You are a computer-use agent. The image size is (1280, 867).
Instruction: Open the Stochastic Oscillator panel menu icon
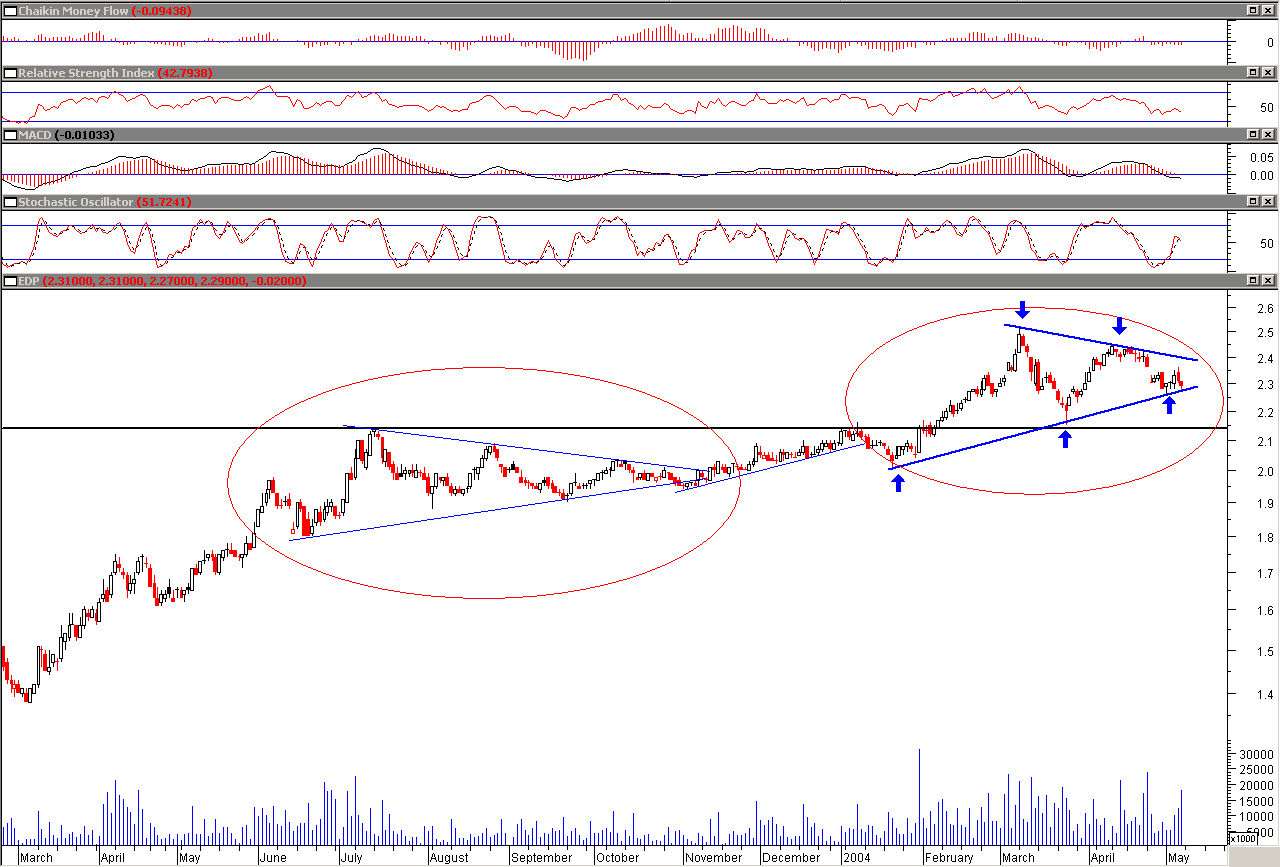[x=10, y=202]
